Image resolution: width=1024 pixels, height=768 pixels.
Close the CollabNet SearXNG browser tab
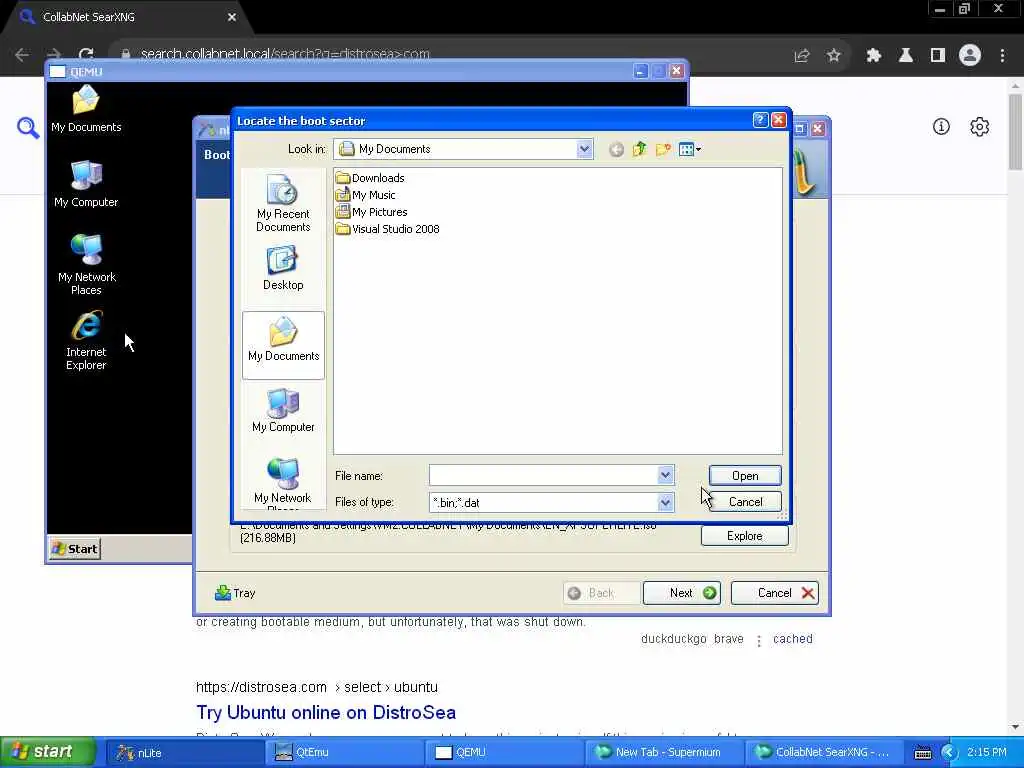click(232, 17)
